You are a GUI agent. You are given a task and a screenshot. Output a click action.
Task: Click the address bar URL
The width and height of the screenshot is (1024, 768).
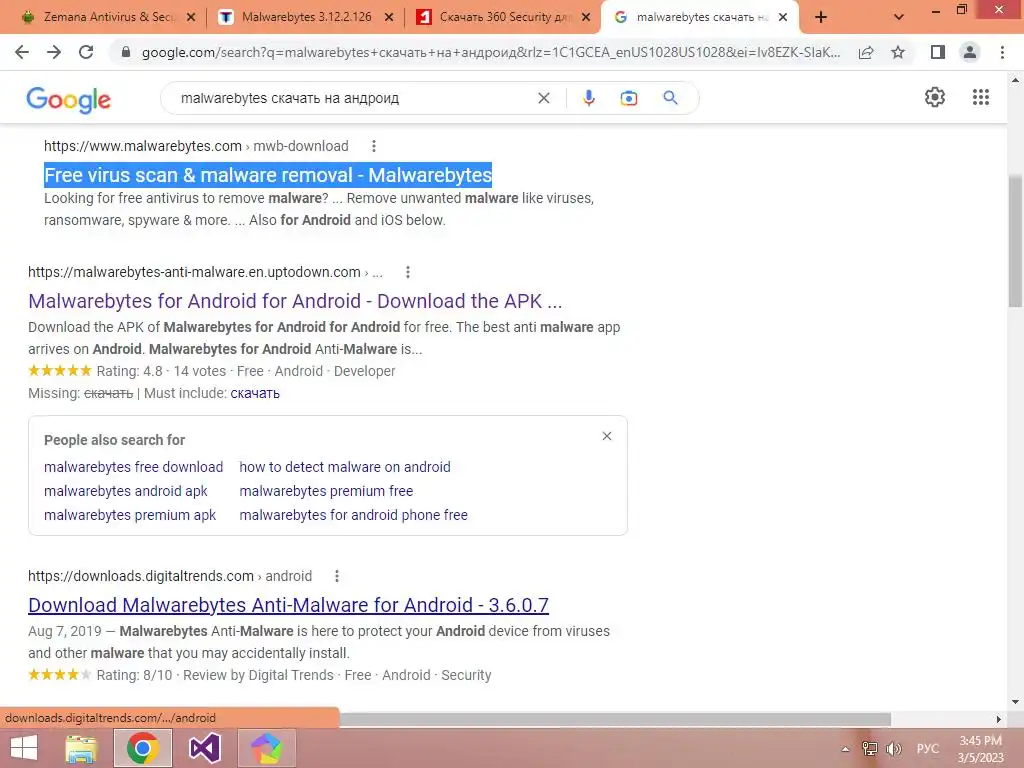(490, 52)
